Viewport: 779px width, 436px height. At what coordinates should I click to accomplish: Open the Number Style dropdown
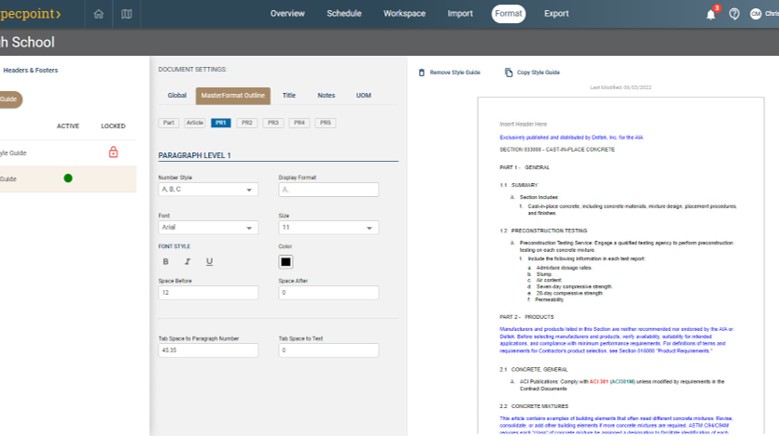[208, 189]
